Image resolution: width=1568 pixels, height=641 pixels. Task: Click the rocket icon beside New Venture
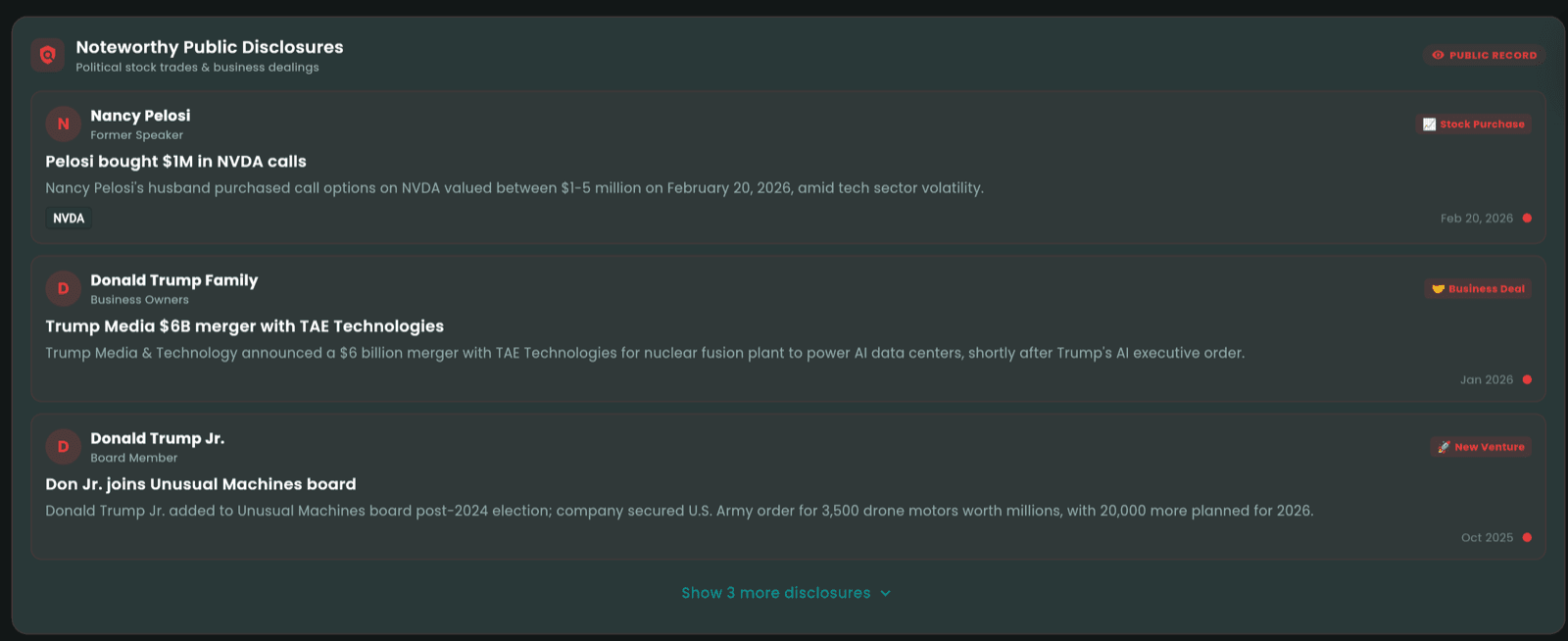click(x=1444, y=447)
